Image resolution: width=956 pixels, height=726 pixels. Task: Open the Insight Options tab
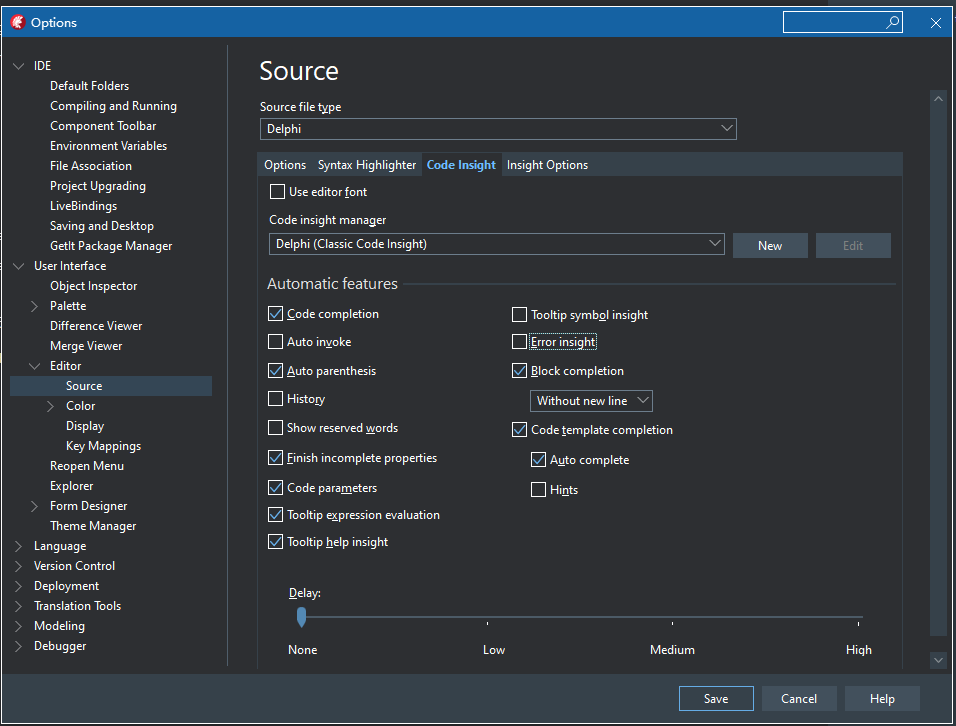click(x=548, y=165)
